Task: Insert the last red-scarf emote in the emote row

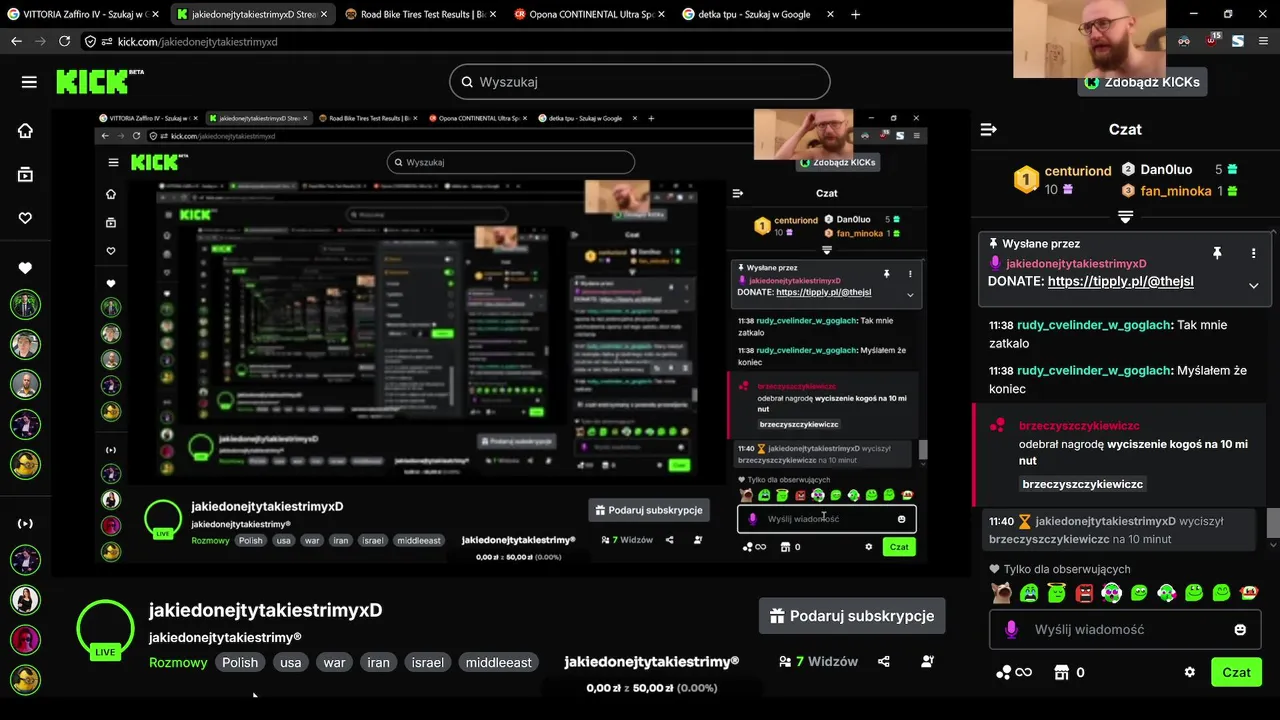Action: pyautogui.click(x=1249, y=593)
